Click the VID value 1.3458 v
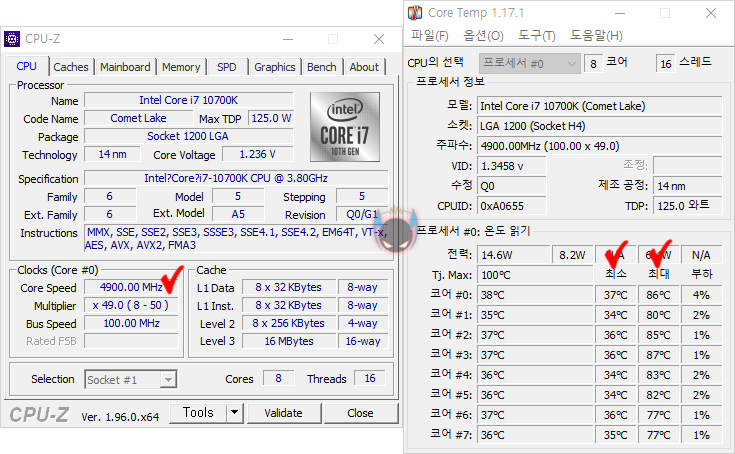Screen dimensions: 735x454 [512, 166]
